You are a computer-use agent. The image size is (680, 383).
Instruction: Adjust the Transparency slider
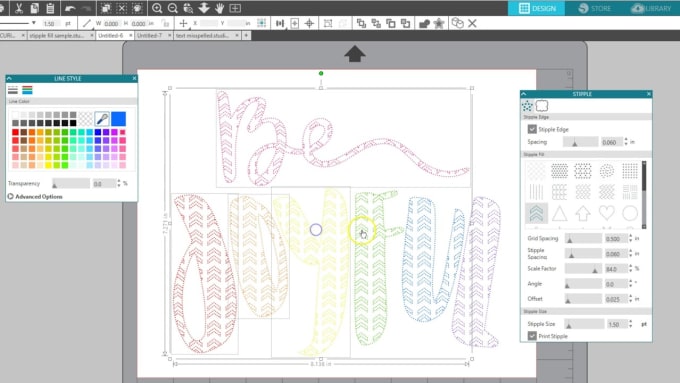(71, 183)
